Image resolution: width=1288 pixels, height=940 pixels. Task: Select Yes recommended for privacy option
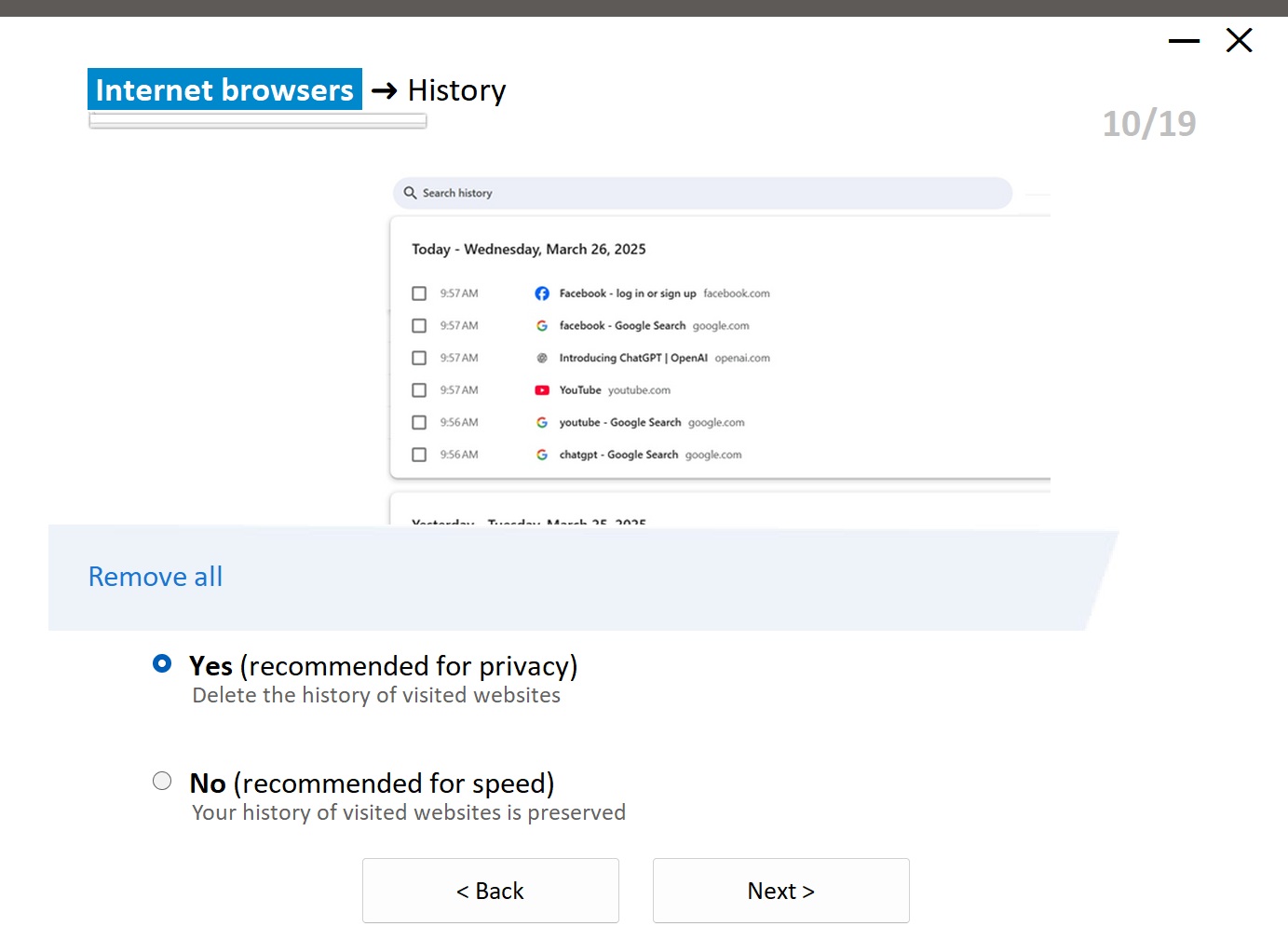click(x=162, y=663)
